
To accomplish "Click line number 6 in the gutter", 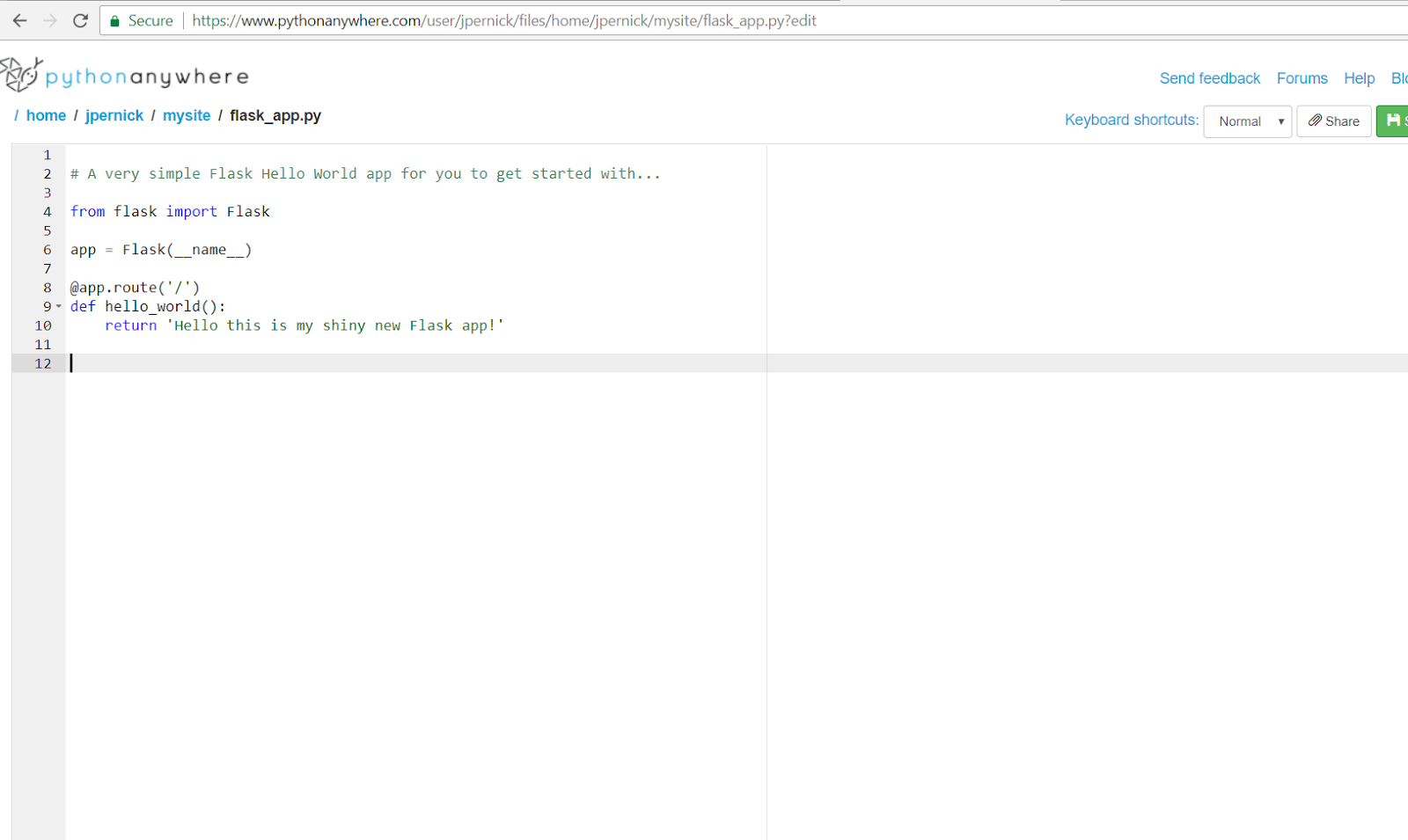I will [48, 250].
